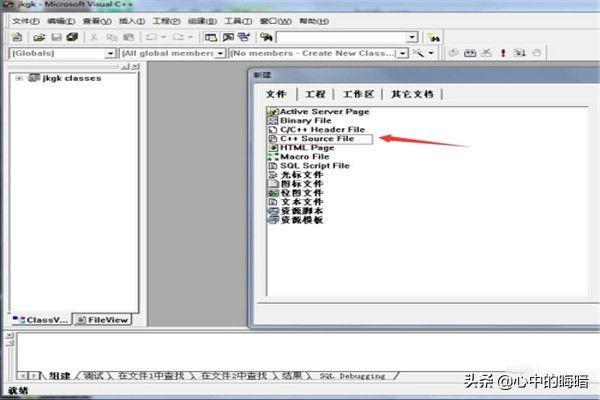Click the Active Server Page file icon

272,111
